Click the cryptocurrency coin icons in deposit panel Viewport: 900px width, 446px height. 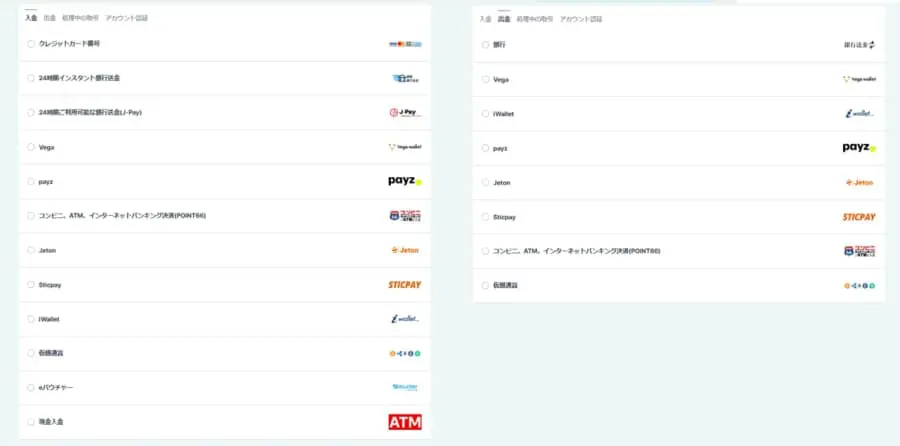(x=405, y=354)
